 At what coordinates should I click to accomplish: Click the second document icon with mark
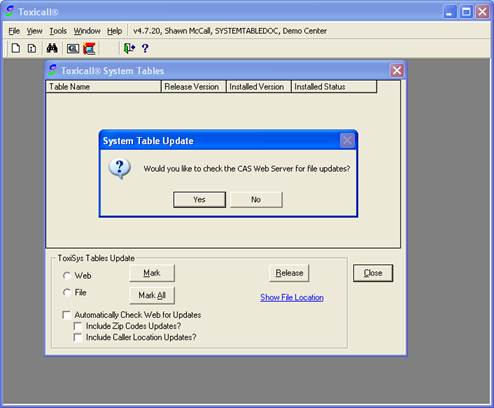click(x=32, y=48)
